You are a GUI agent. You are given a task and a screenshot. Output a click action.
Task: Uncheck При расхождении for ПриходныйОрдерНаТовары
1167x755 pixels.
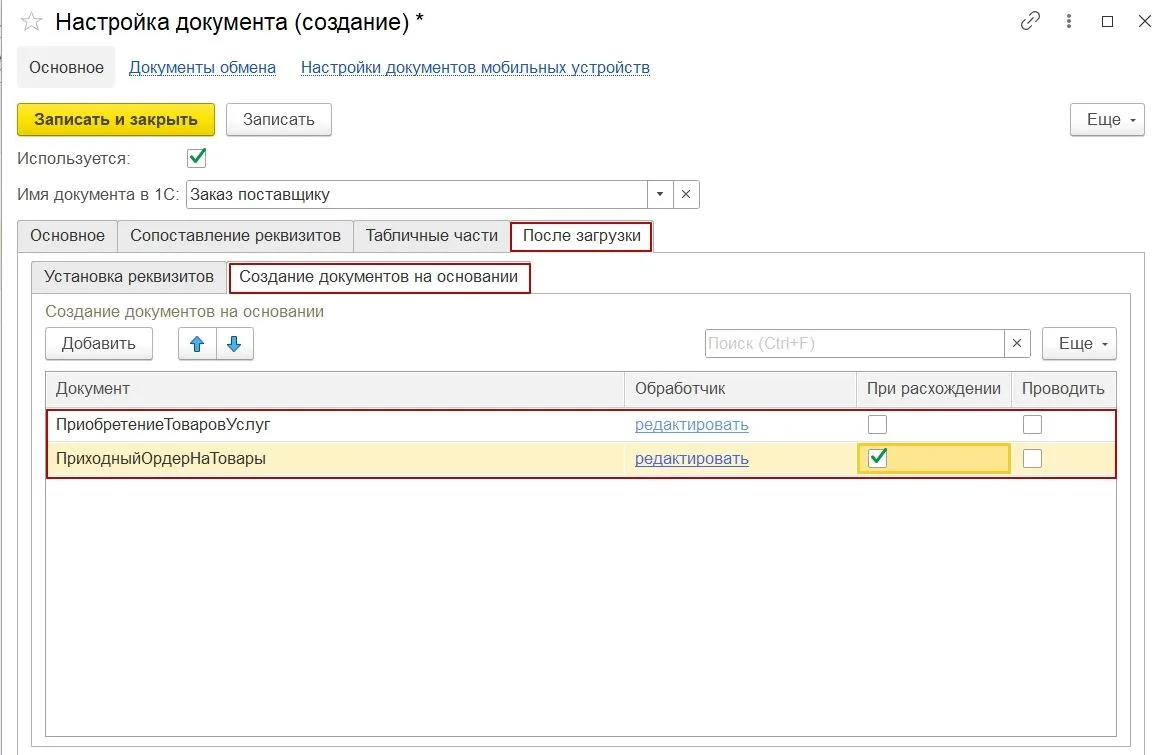coord(877,458)
